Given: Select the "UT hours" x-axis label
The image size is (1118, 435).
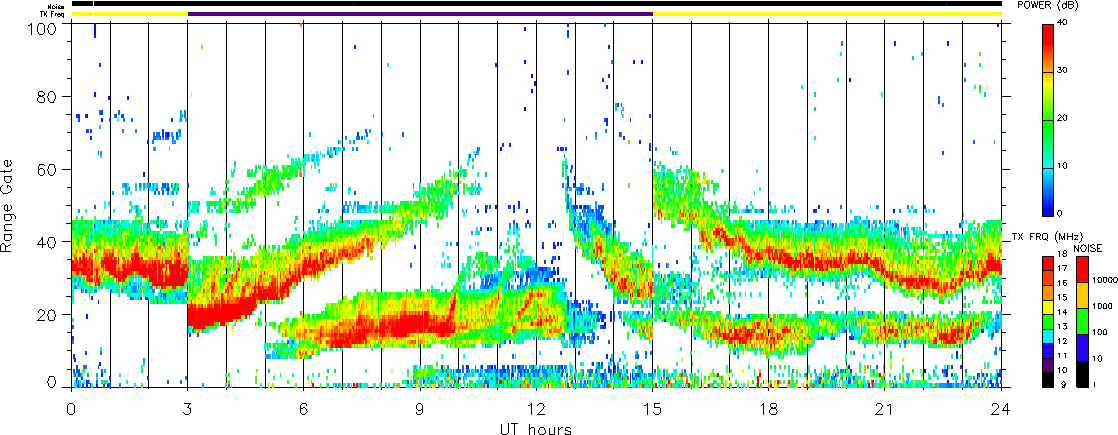Looking at the screenshot, I should pyautogui.click(x=535, y=428).
